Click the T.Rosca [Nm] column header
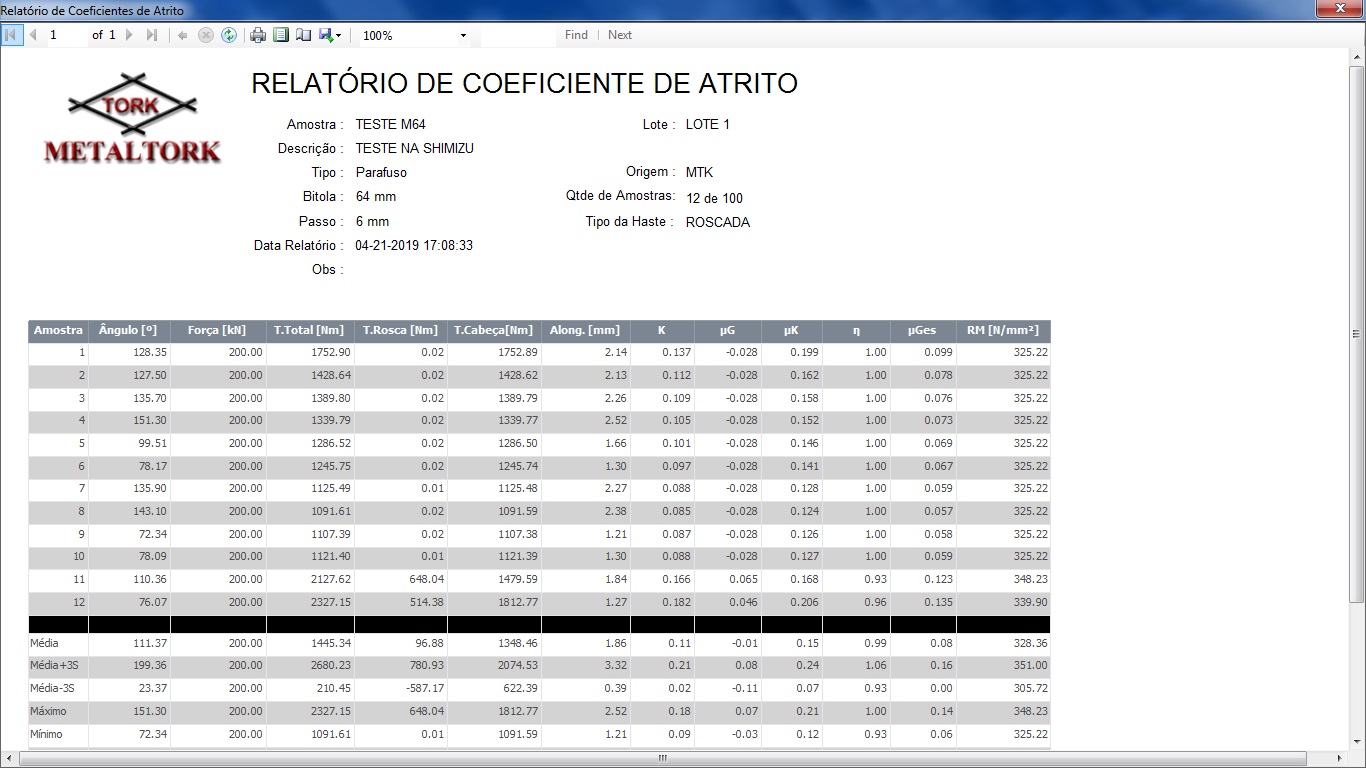The image size is (1366, 768). coord(400,330)
